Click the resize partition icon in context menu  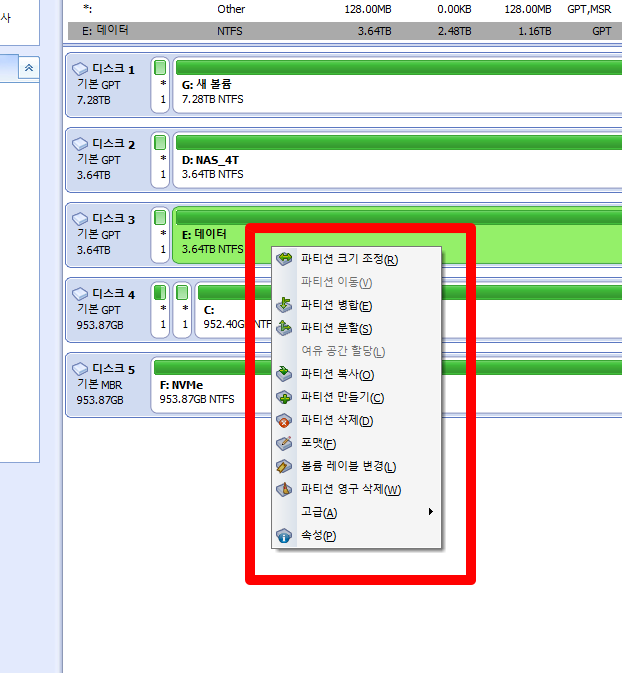284,258
